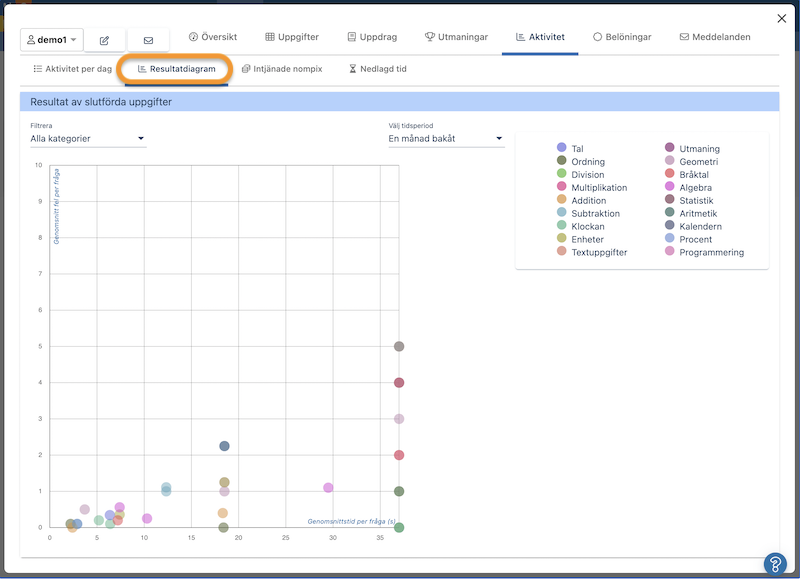Open the Meddelanden tab
The image size is (800, 579).
pyautogui.click(x=715, y=37)
